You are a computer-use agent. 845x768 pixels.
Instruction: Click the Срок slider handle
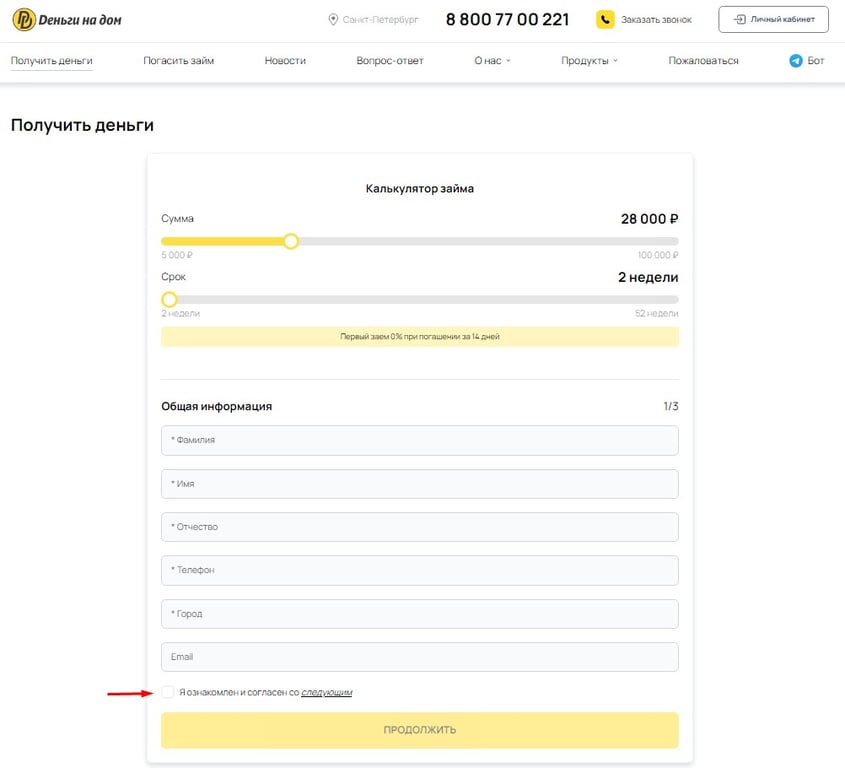169,299
